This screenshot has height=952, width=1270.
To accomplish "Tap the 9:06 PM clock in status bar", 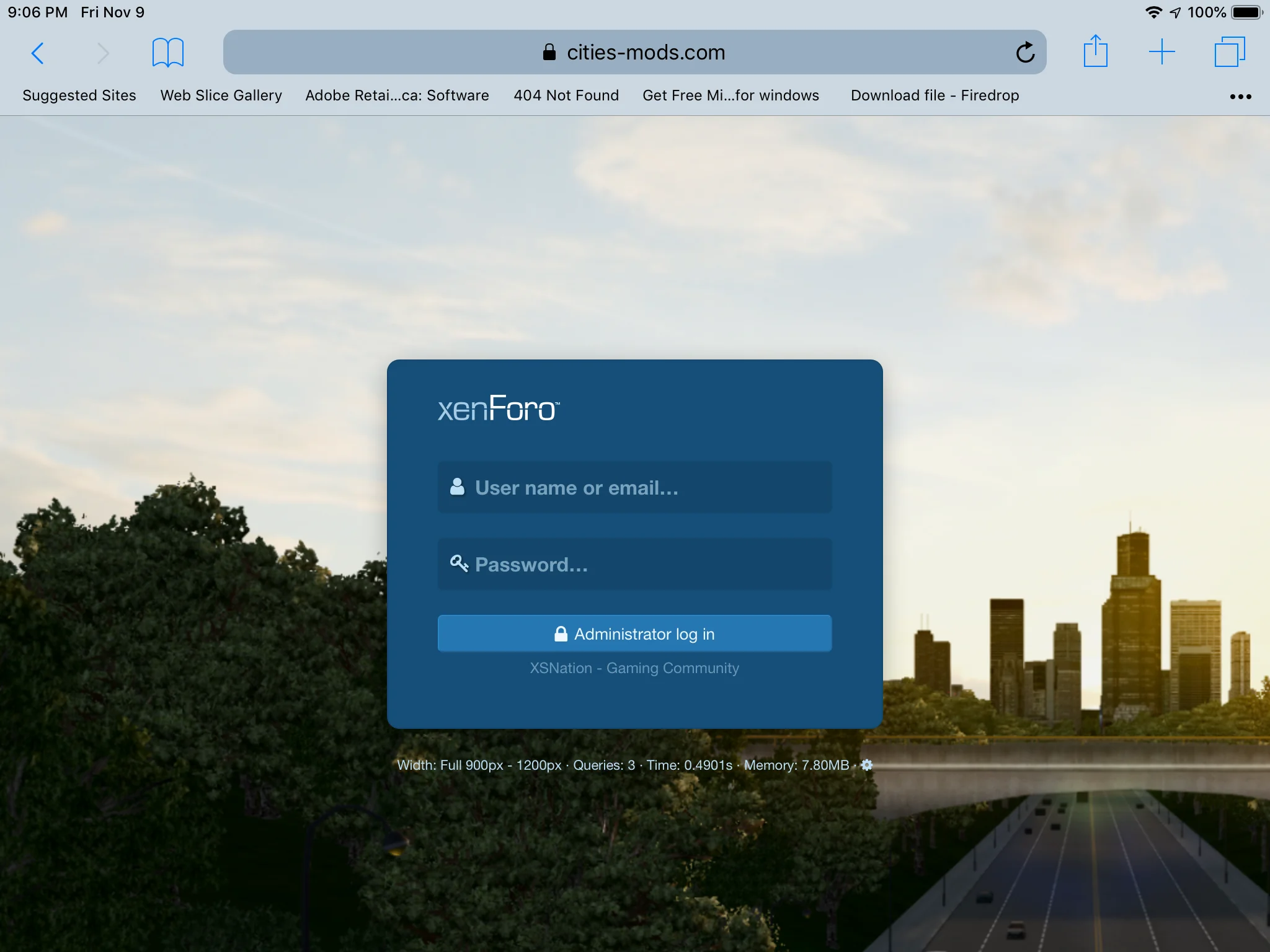I will 38,12.
